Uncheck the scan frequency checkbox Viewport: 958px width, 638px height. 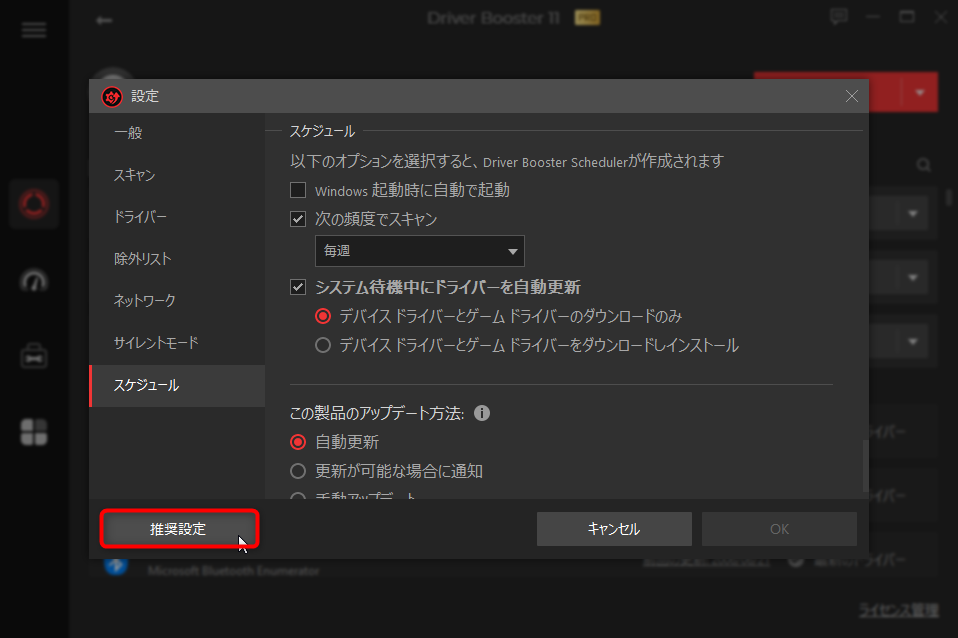[298, 219]
